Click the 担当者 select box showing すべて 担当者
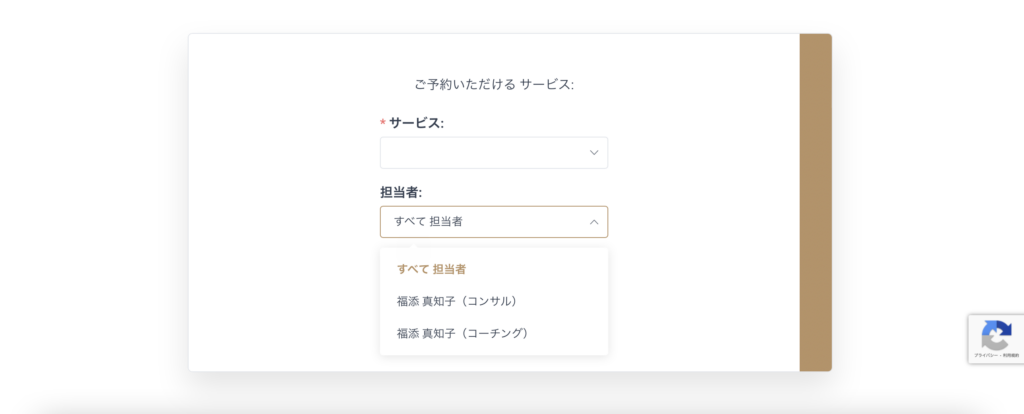The height and width of the screenshot is (414, 1024). tap(493, 222)
